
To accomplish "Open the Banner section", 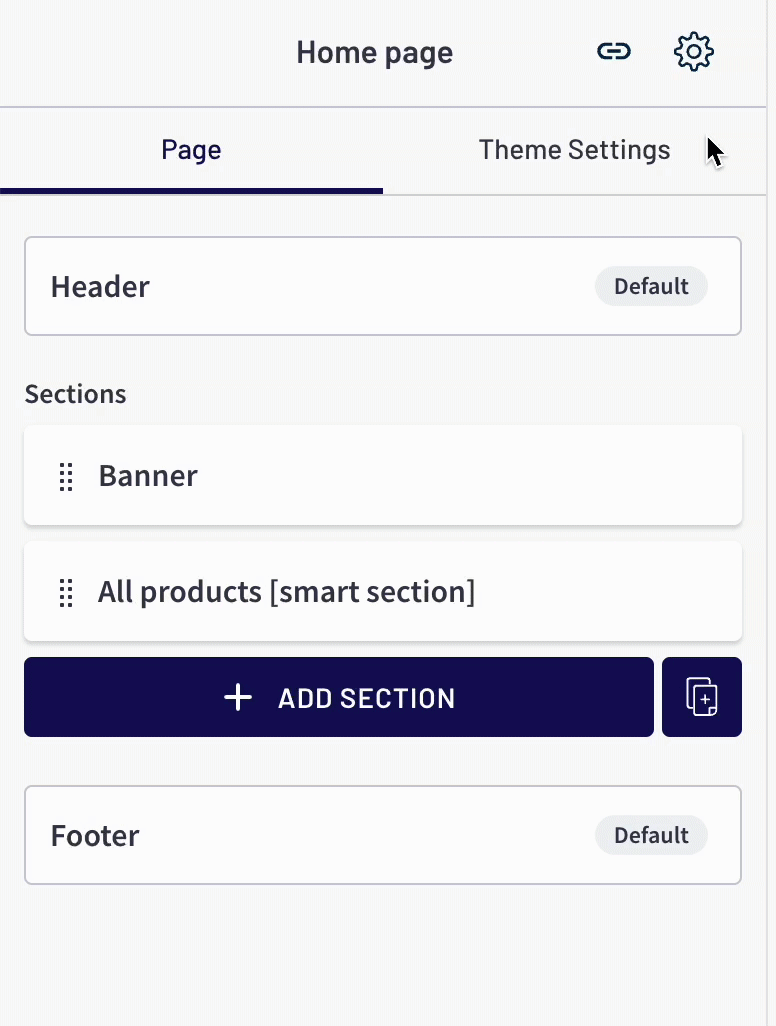I will (383, 475).
